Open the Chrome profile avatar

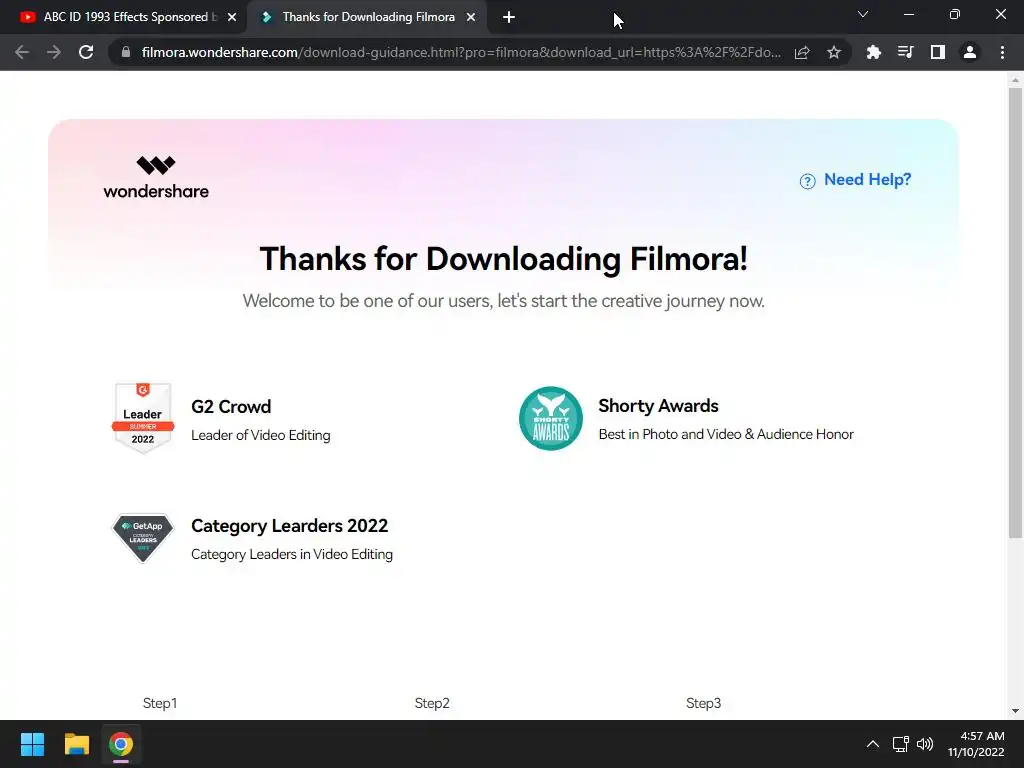click(x=970, y=52)
